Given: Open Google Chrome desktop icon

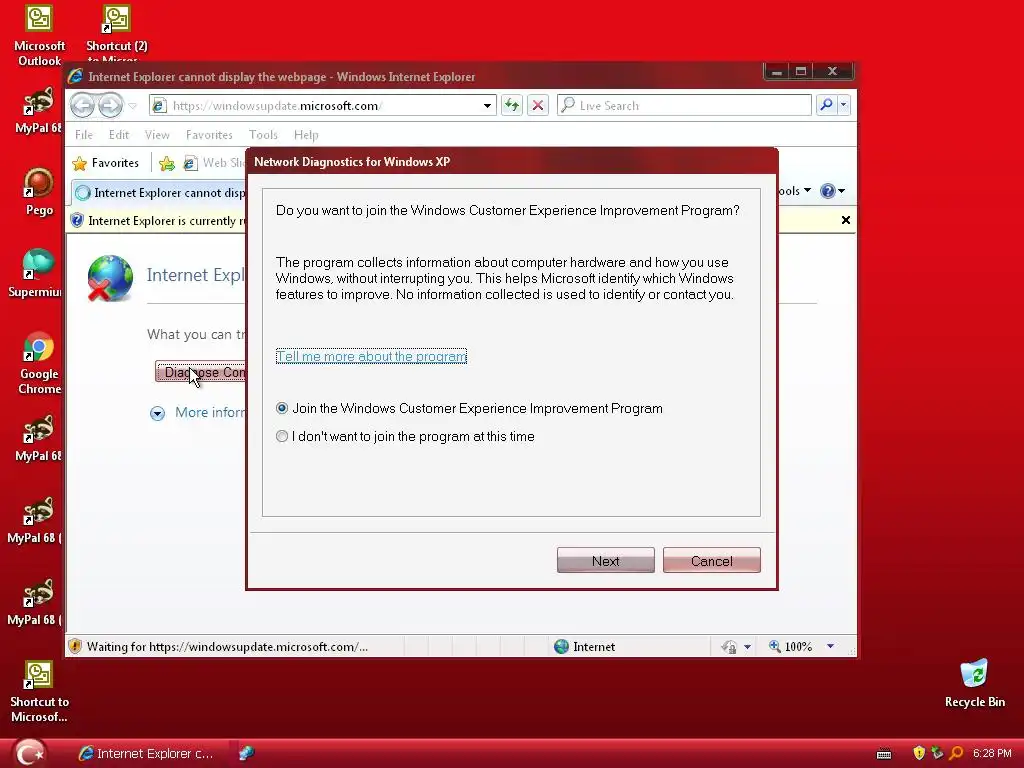Looking at the screenshot, I should (x=39, y=364).
